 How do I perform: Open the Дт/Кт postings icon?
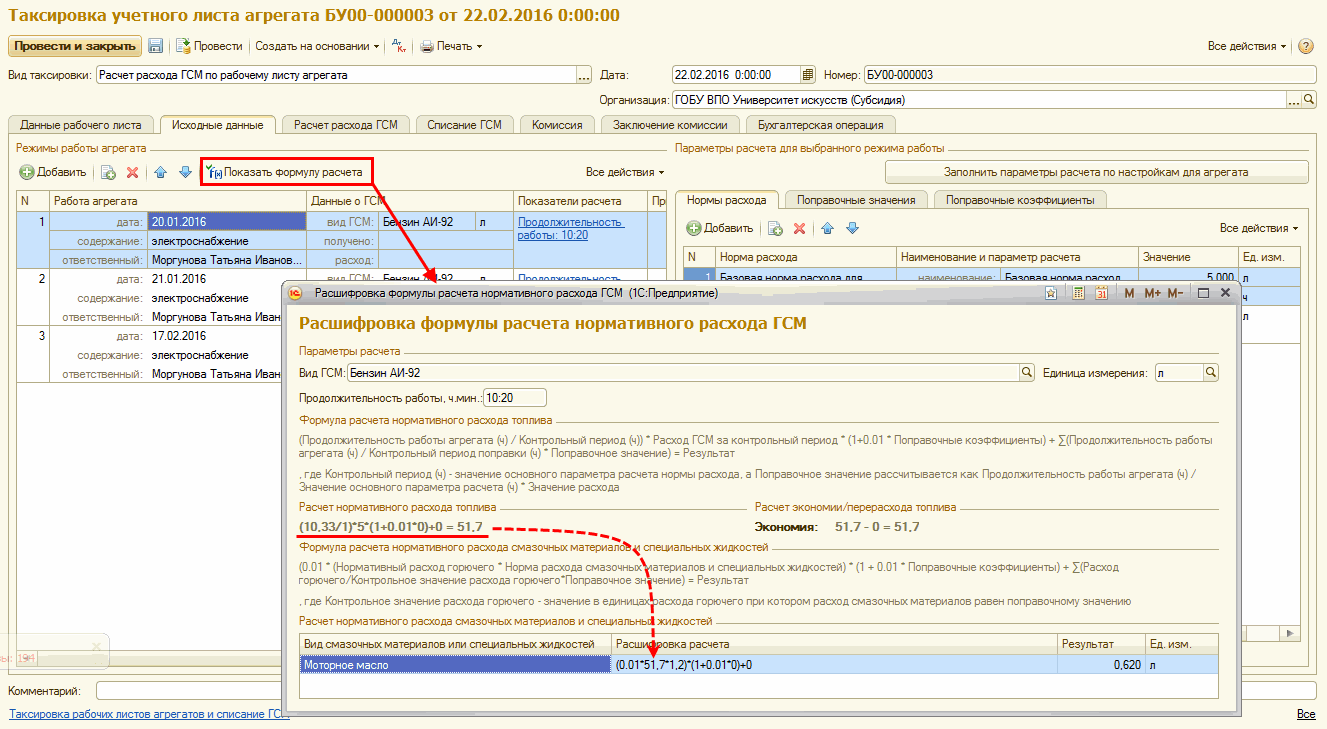(x=398, y=46)
